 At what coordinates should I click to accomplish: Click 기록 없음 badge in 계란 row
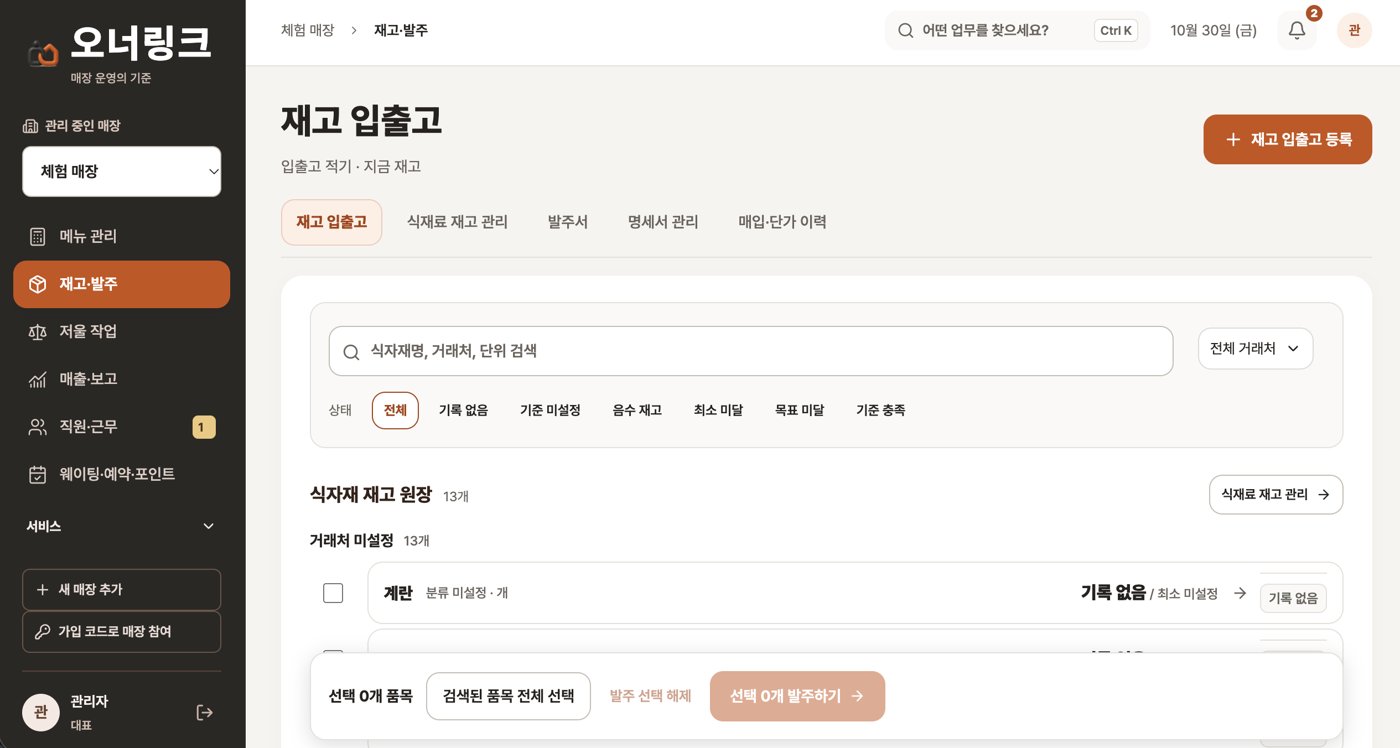tap(1293, 598)
